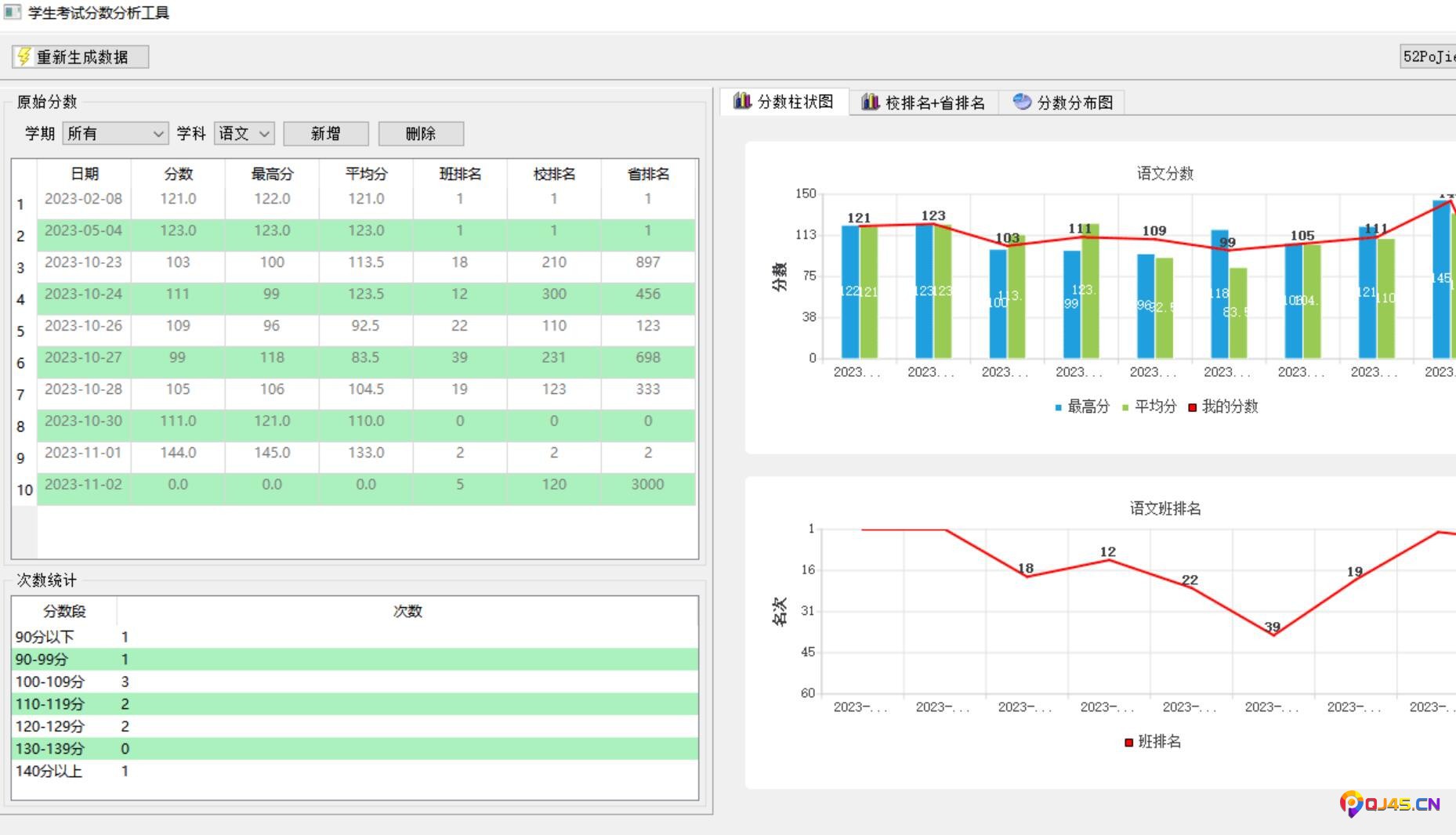Click the 52PoJie button at top right

[x=1428, y=56]
